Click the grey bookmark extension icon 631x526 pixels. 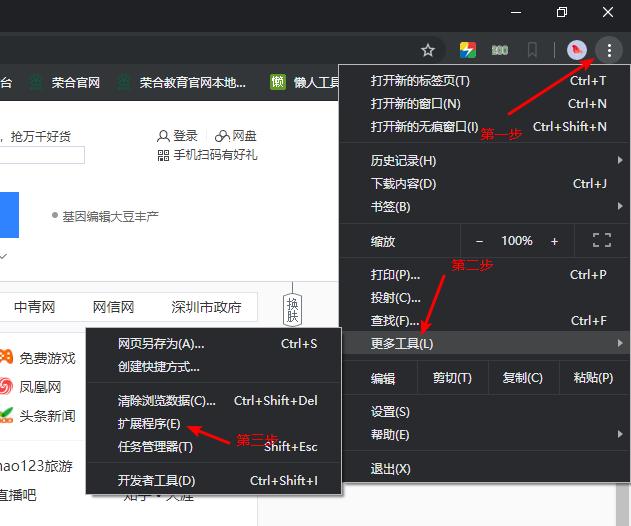[532, 50]
